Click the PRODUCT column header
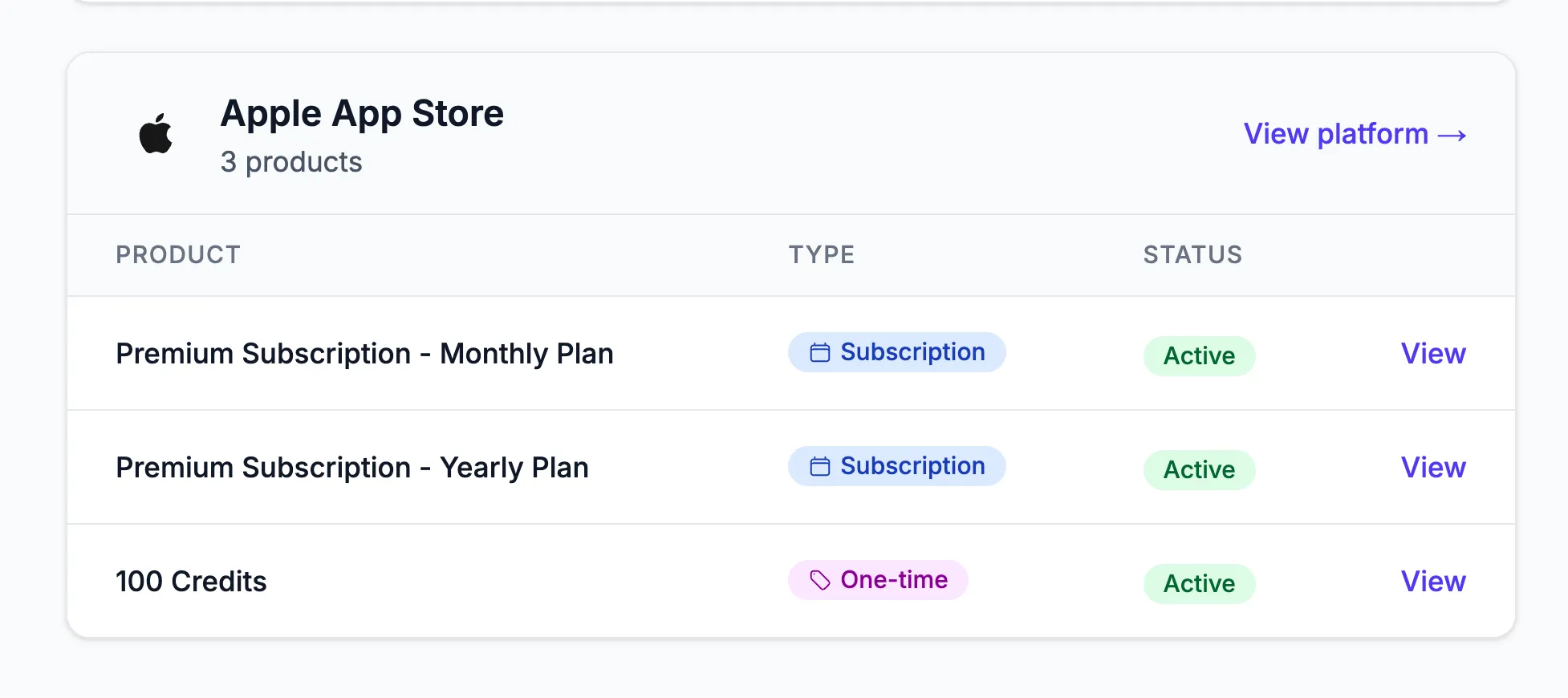The width and height of the screenshot is (1568, 698). [178, 254]
